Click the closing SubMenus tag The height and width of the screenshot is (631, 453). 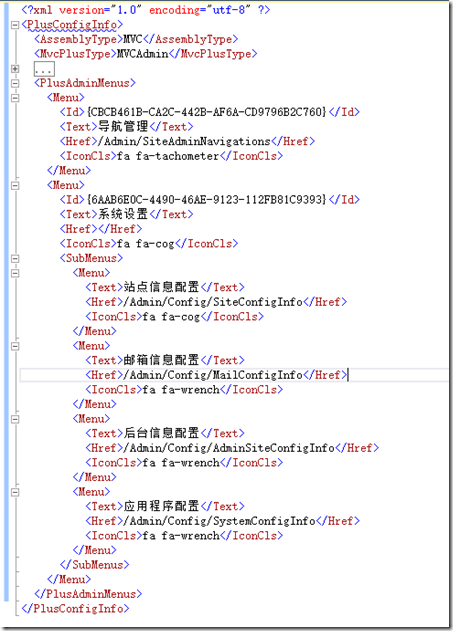[95, 565]
